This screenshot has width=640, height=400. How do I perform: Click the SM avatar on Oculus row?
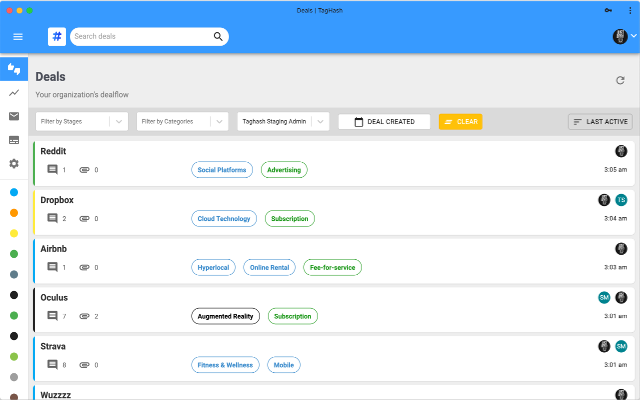[604, 298]
